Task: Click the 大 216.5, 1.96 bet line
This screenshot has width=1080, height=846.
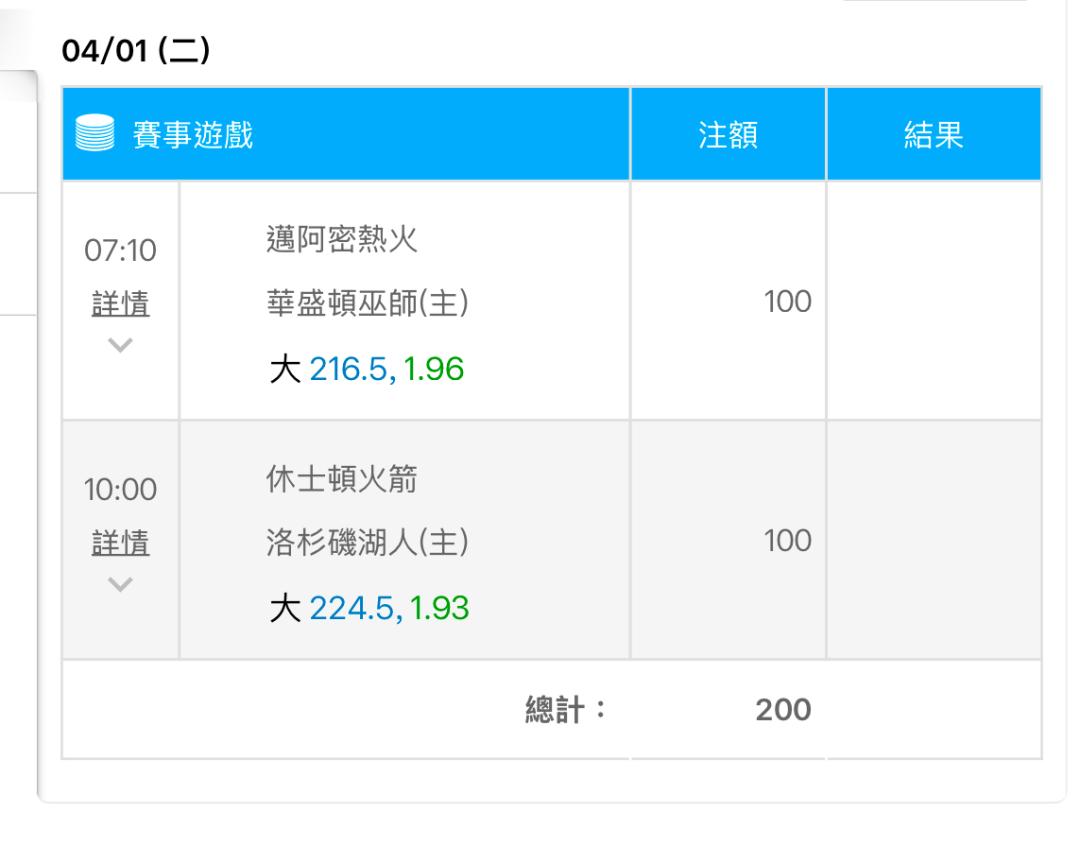Action: point(366,369)
